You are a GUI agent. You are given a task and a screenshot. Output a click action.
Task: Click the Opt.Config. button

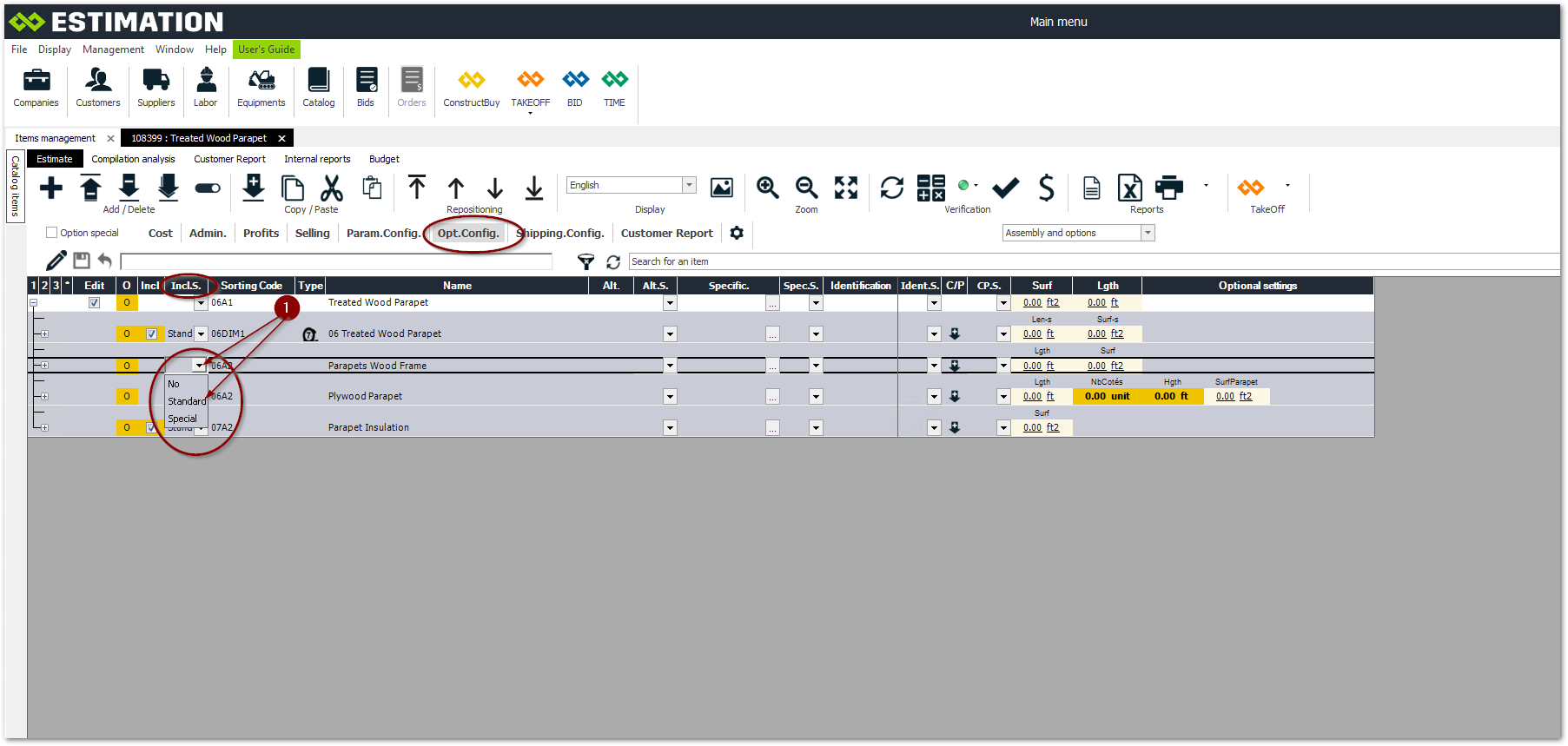click(468, 233)
